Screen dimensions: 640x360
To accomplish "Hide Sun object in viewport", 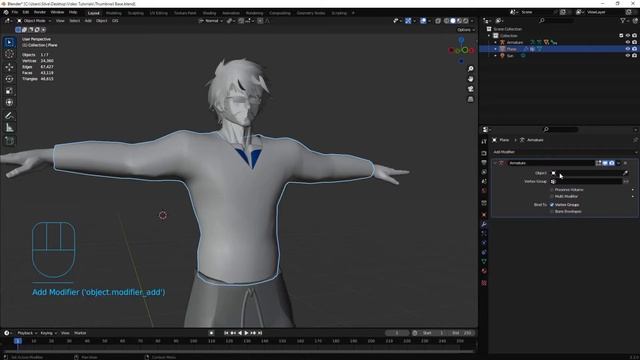I will pyautogui.click(x=628, y=56).
